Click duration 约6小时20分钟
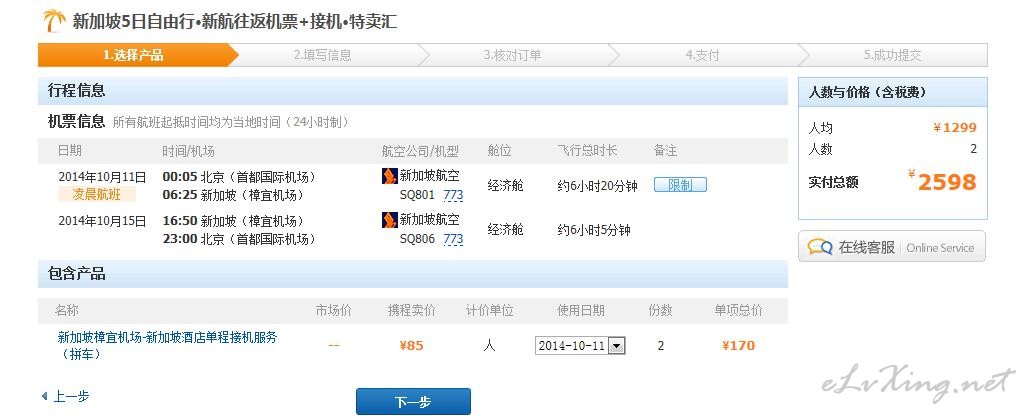The height and width of the screenshot is (416, 1026). point(597,186)
